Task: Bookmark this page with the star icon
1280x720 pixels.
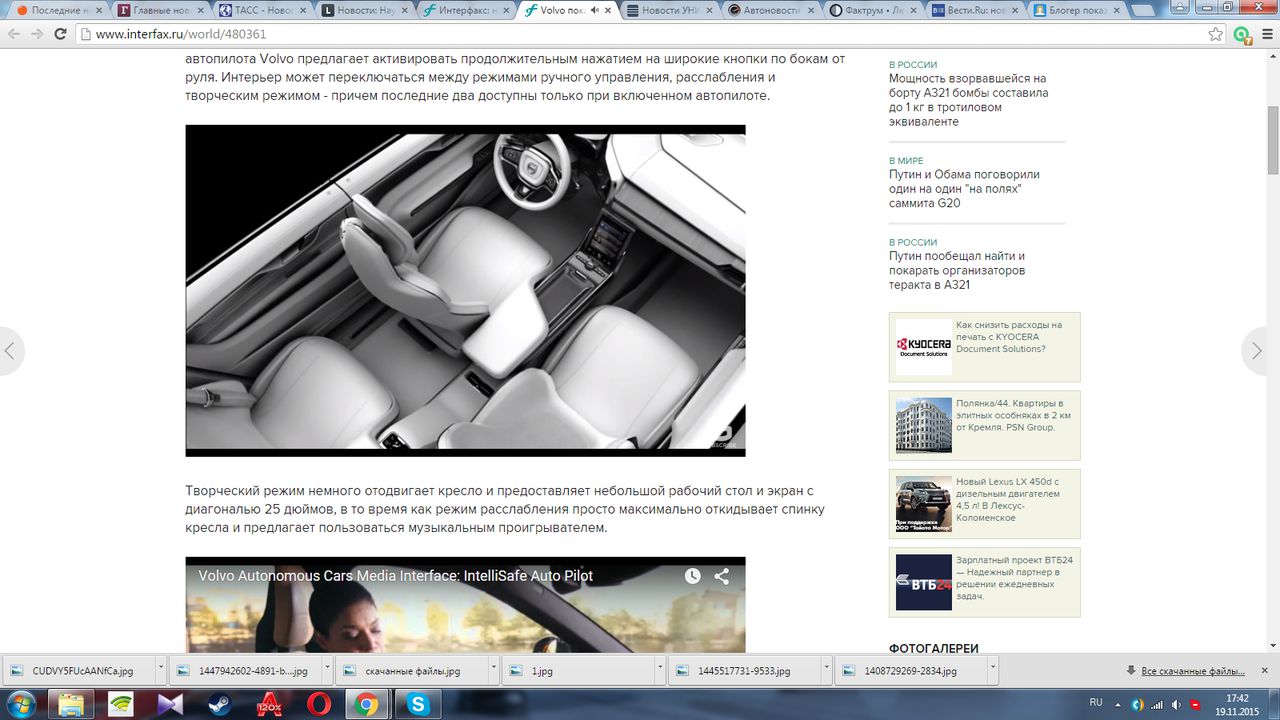Action: point(1216,34)
